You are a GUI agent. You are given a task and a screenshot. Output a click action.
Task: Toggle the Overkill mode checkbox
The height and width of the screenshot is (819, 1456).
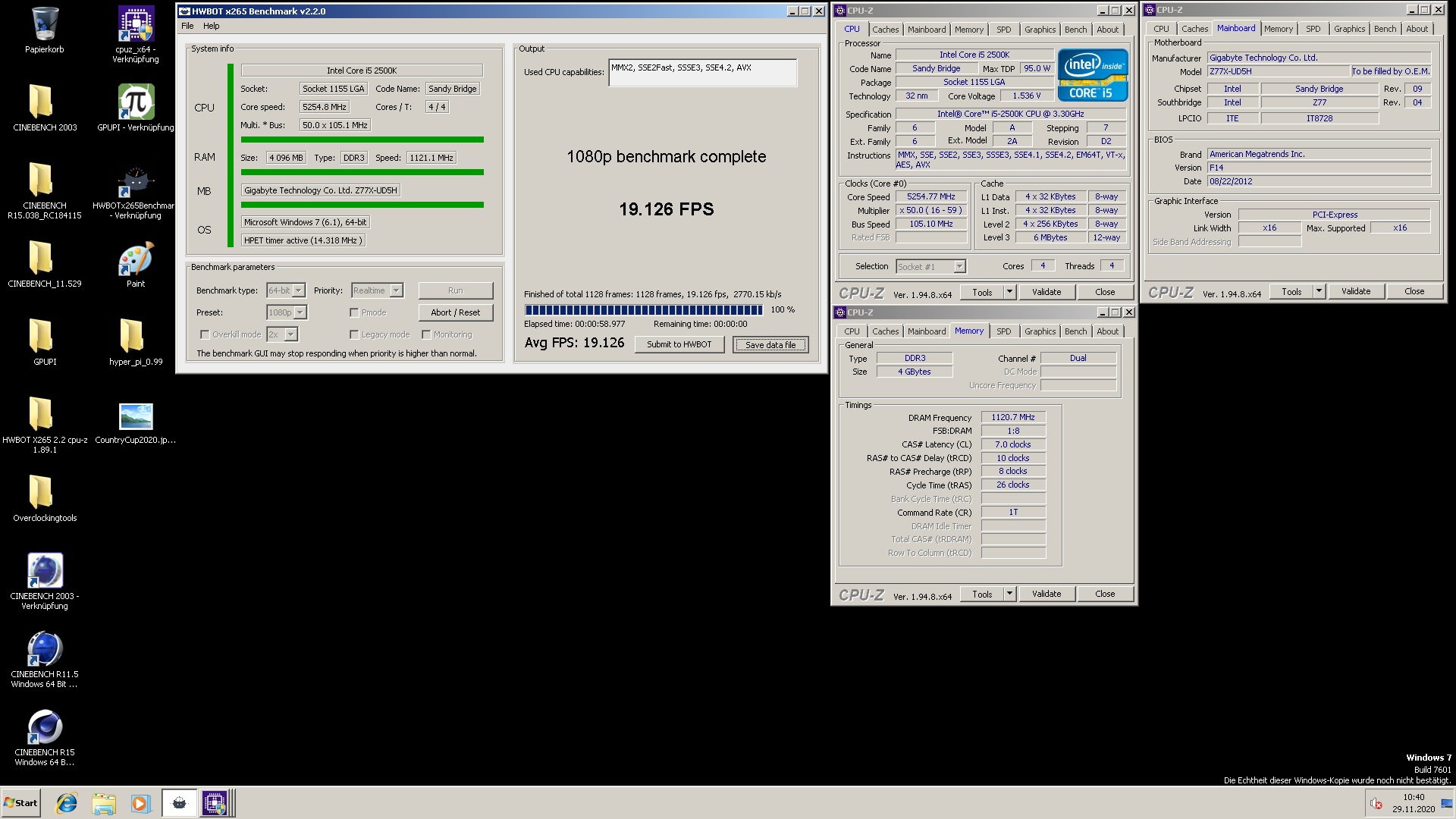[205, 334]
